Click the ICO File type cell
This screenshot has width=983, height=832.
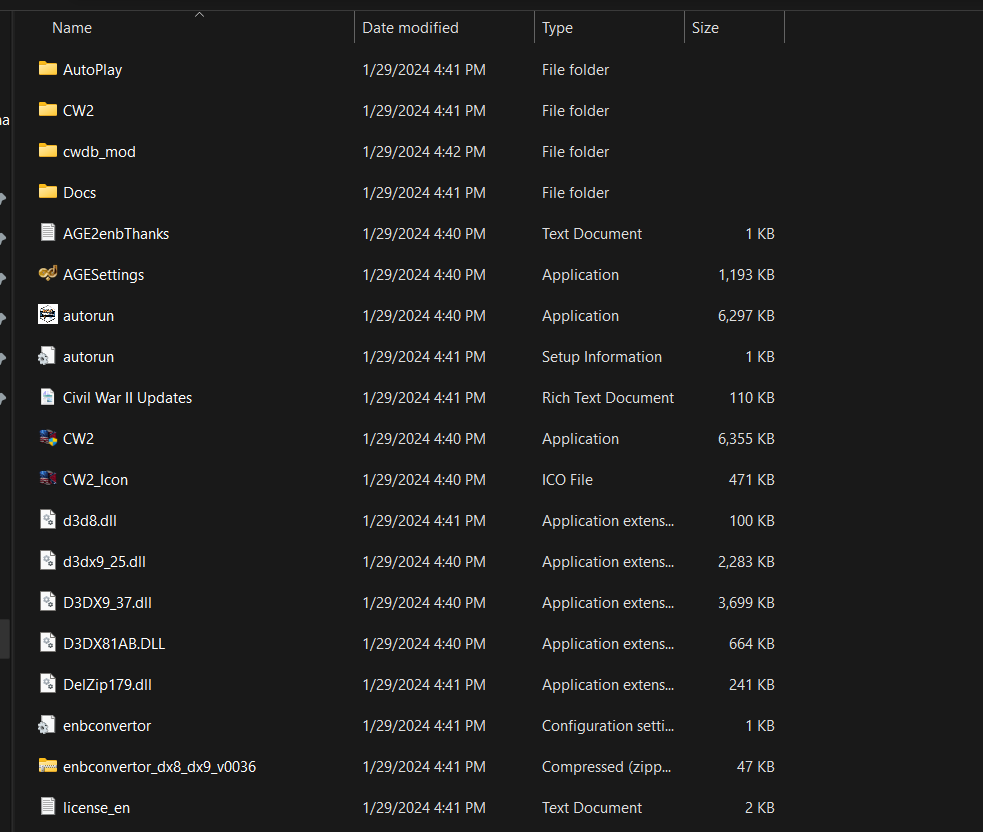(567, 480)
